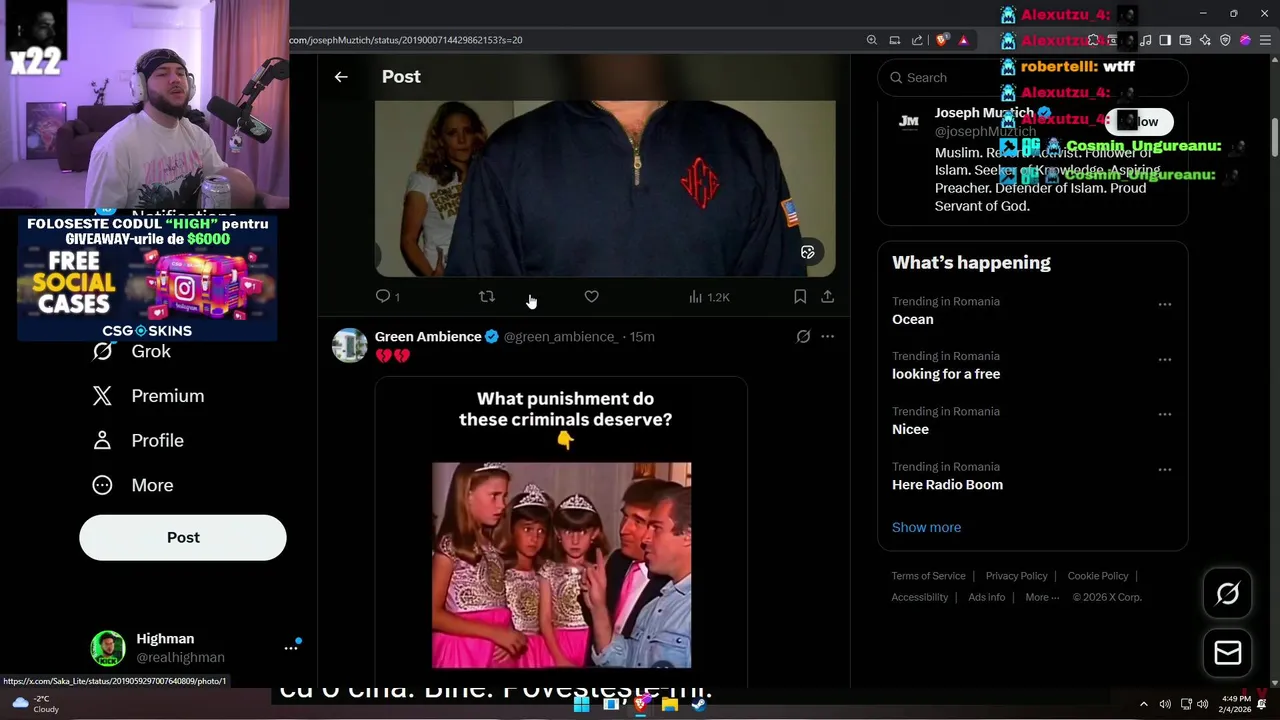1280x720 pixels.
Task: Open the Brave hamburger menu
Action: coord(1265,40)
